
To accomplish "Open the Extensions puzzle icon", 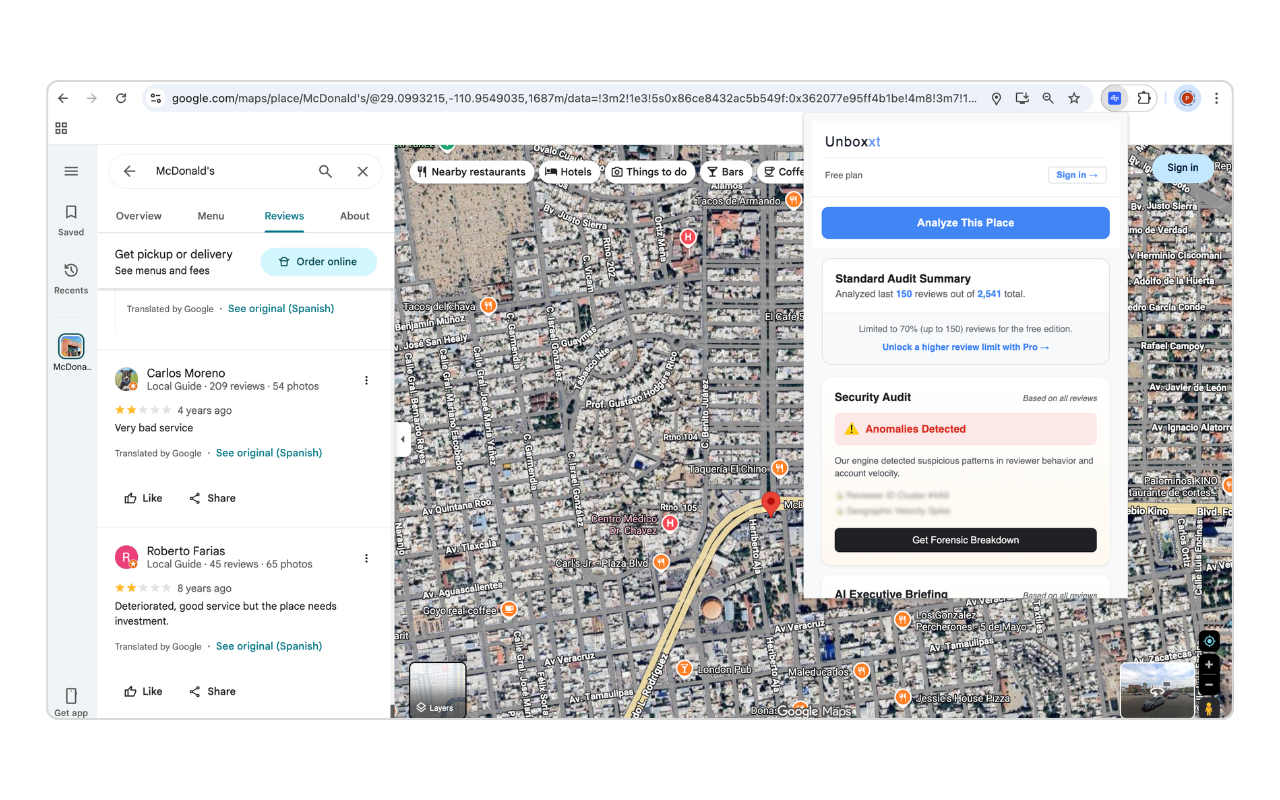I will 1144,98.
